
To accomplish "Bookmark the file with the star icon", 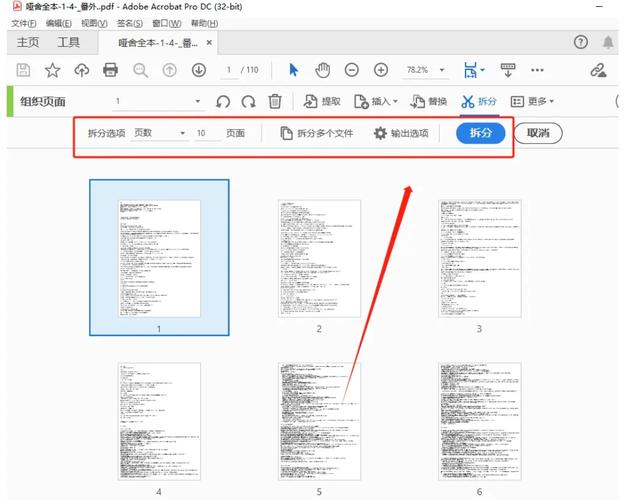I will (53, 70).
